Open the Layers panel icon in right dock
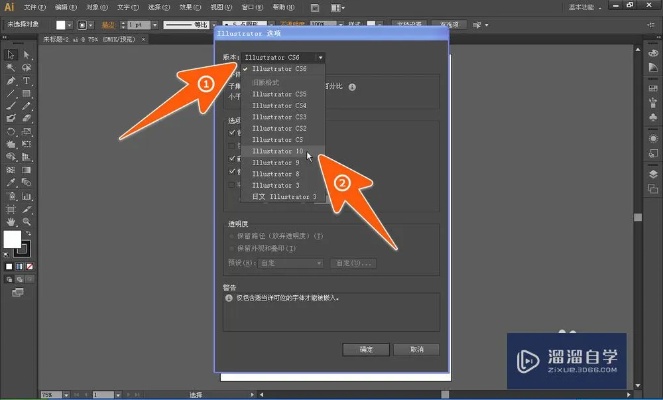 (653, 174)
